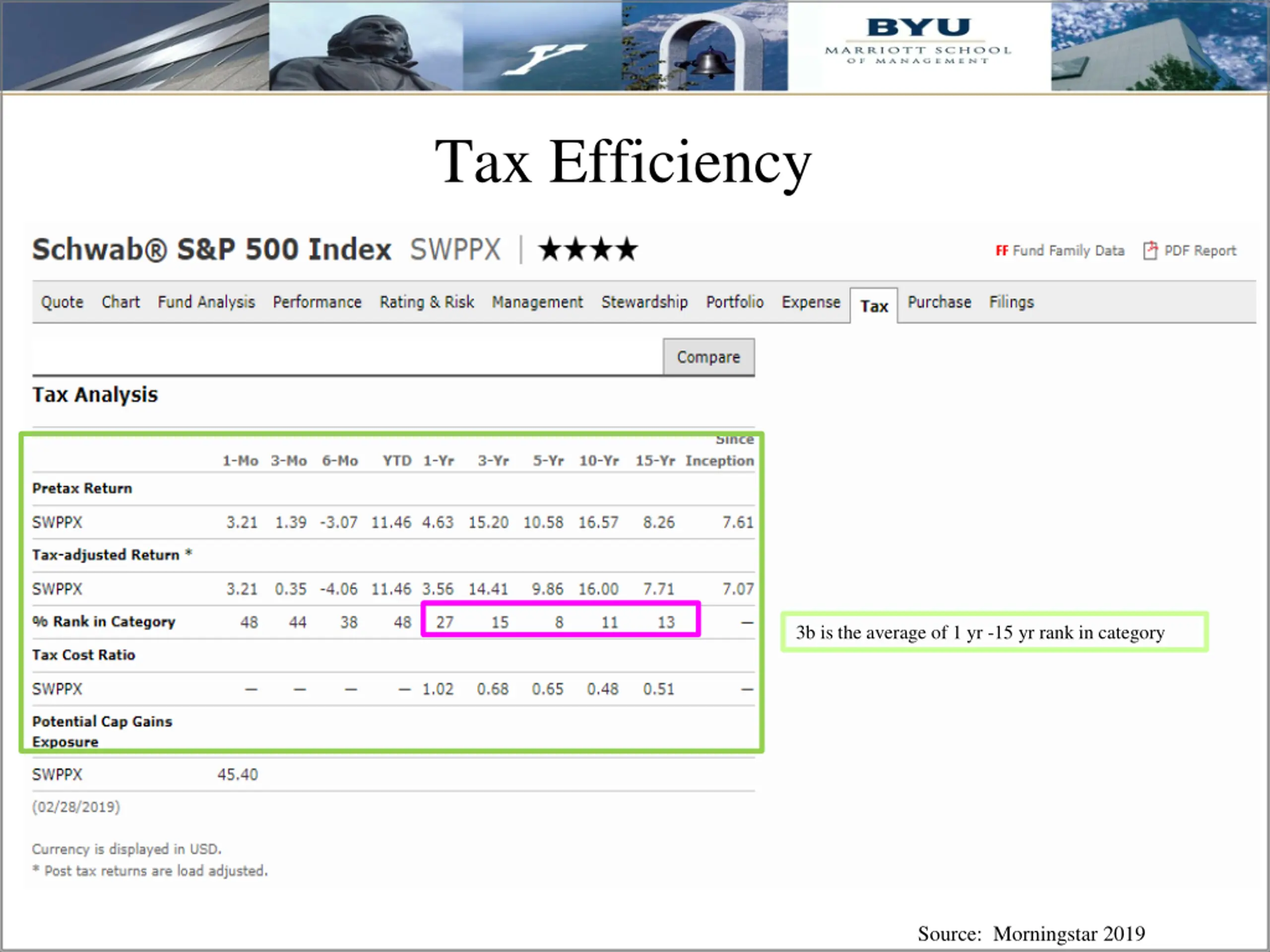1270x952 pixels.
Task: Click tax-adjusted 5-Yr value 9.86
Action: tap(548, 590)
